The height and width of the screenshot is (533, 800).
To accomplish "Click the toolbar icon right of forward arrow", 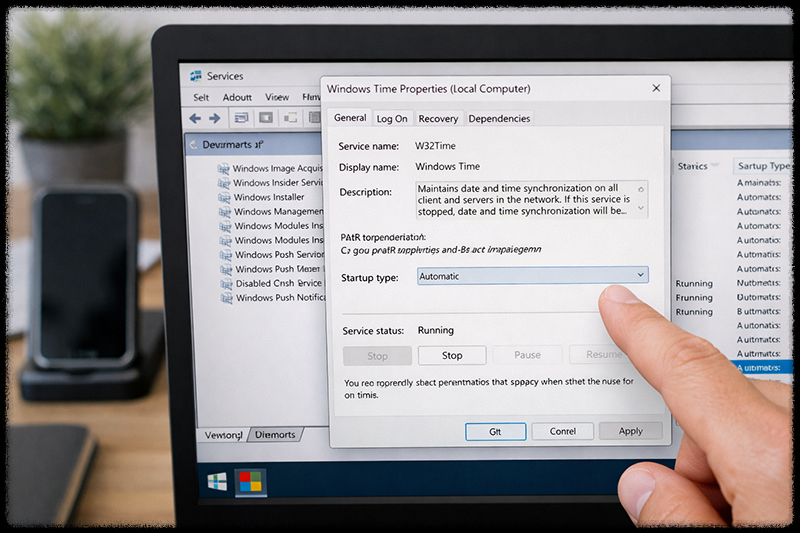I will (x=241, y=118).
